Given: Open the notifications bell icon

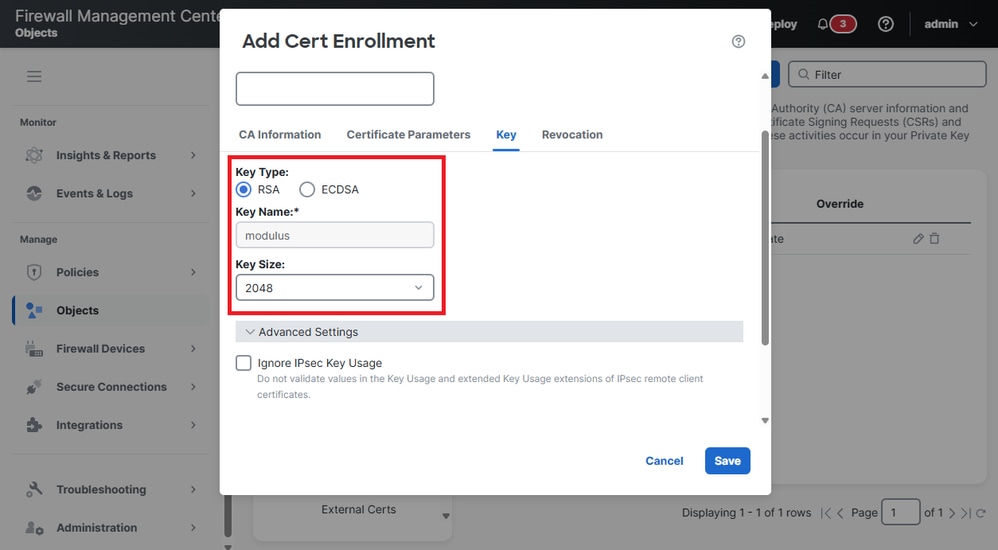Looking at the screenshot, I should (823, 24).
